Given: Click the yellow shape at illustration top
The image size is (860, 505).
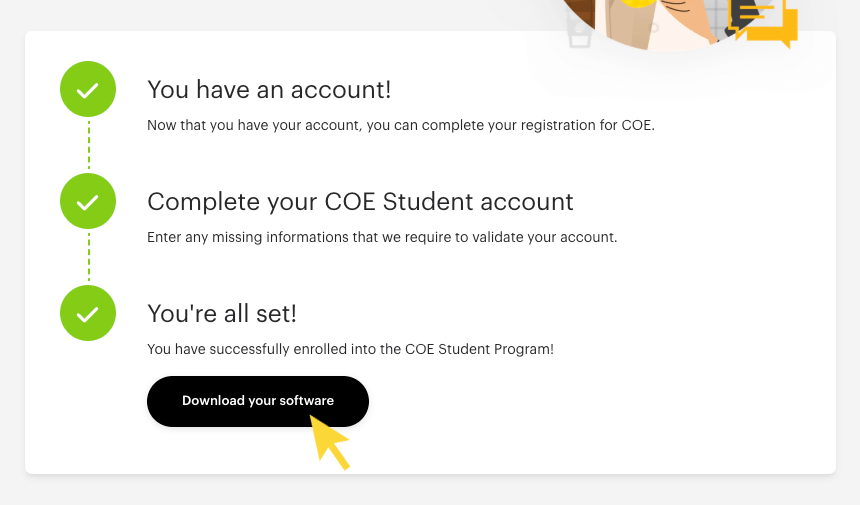Looking at the screenshot, I should click(636, 4).
